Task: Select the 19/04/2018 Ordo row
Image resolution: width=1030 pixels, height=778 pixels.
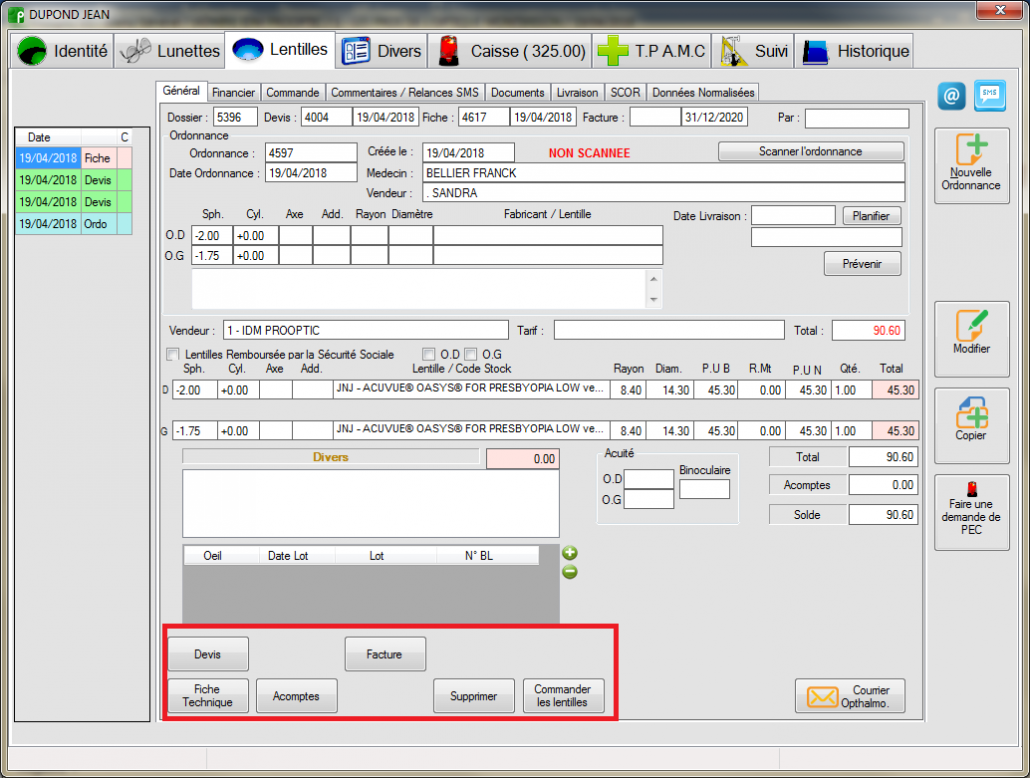Action: coord(74,224)
